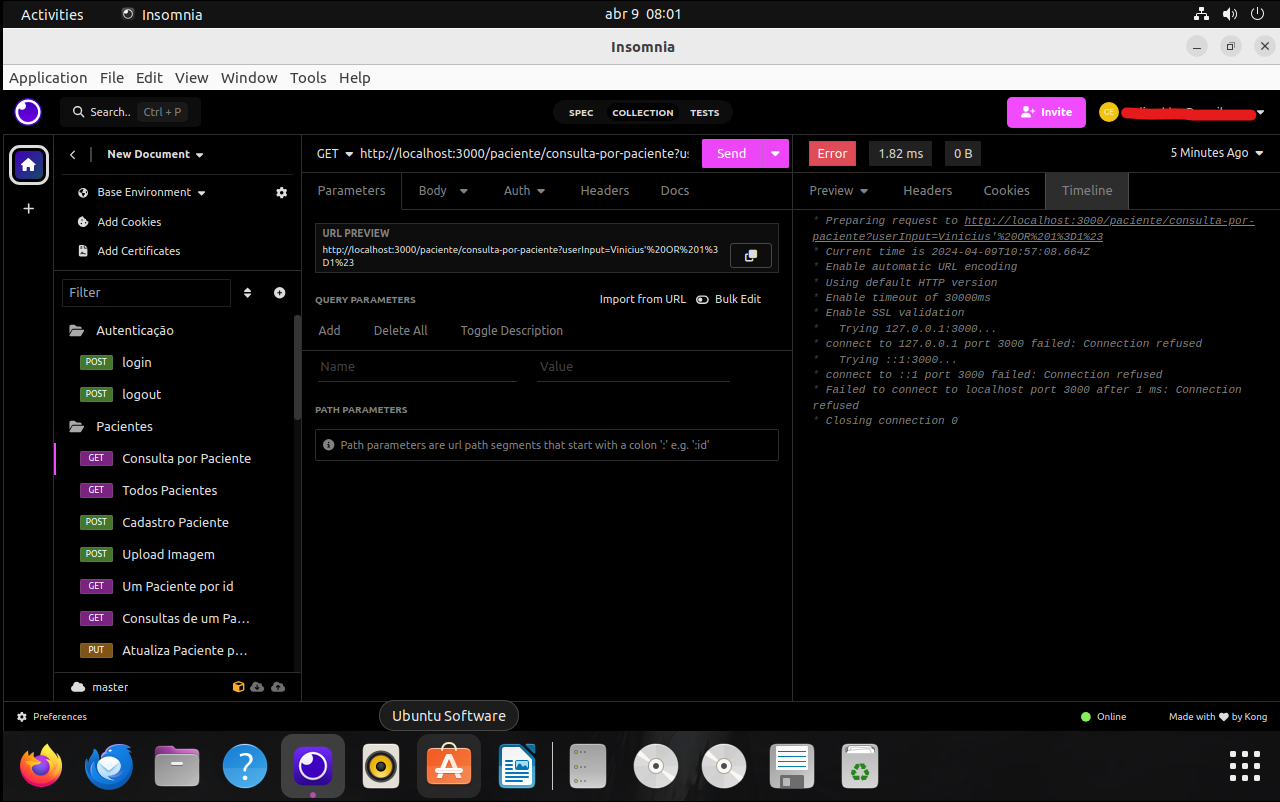Copy the URL preview with the copy icon
Screen dimensions: 1280x802
pos(751,256)
